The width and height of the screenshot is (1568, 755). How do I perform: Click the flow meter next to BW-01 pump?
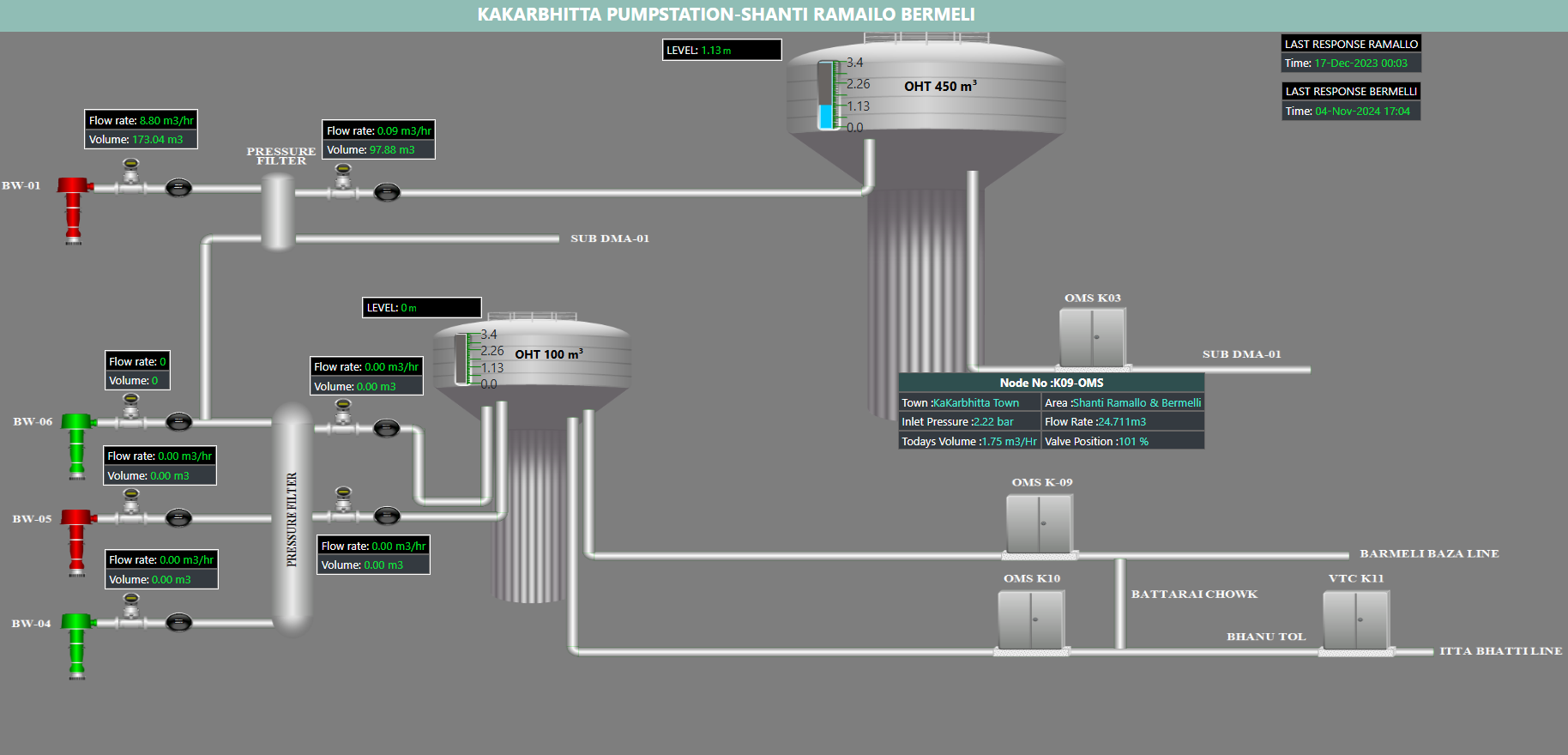click(130, 175)
